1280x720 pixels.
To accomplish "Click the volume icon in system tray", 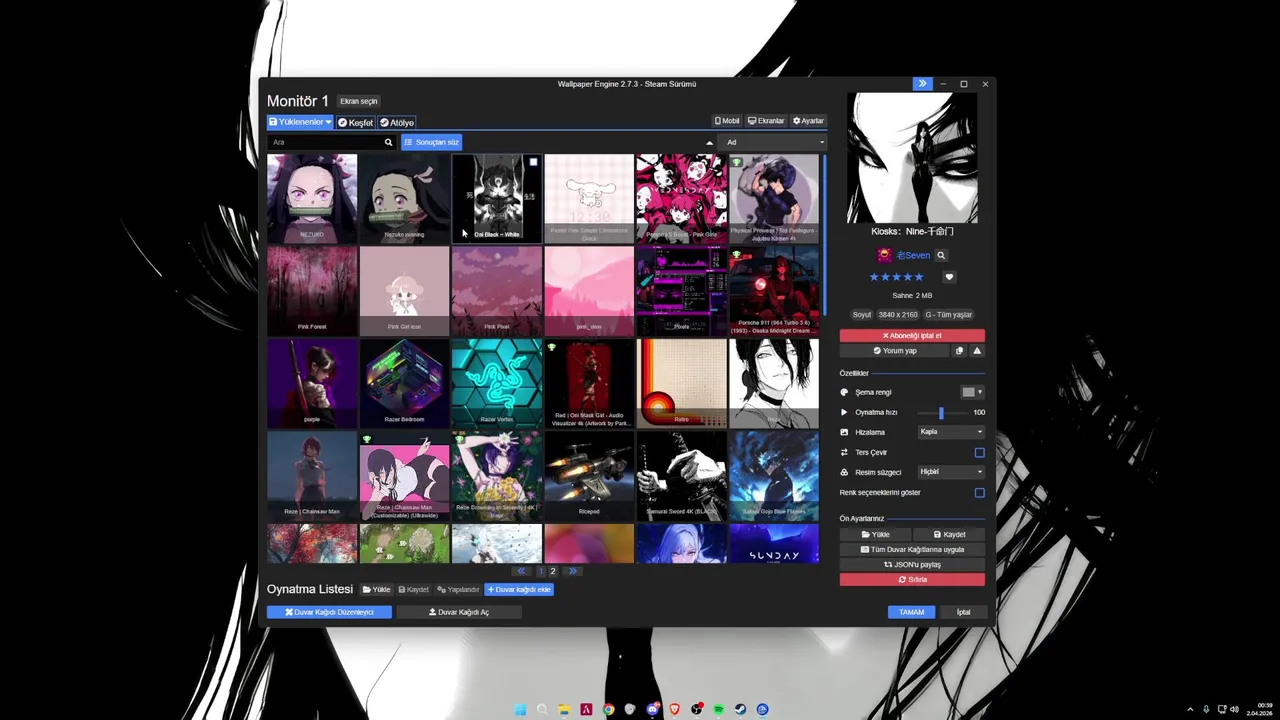I will [1233, 709].
